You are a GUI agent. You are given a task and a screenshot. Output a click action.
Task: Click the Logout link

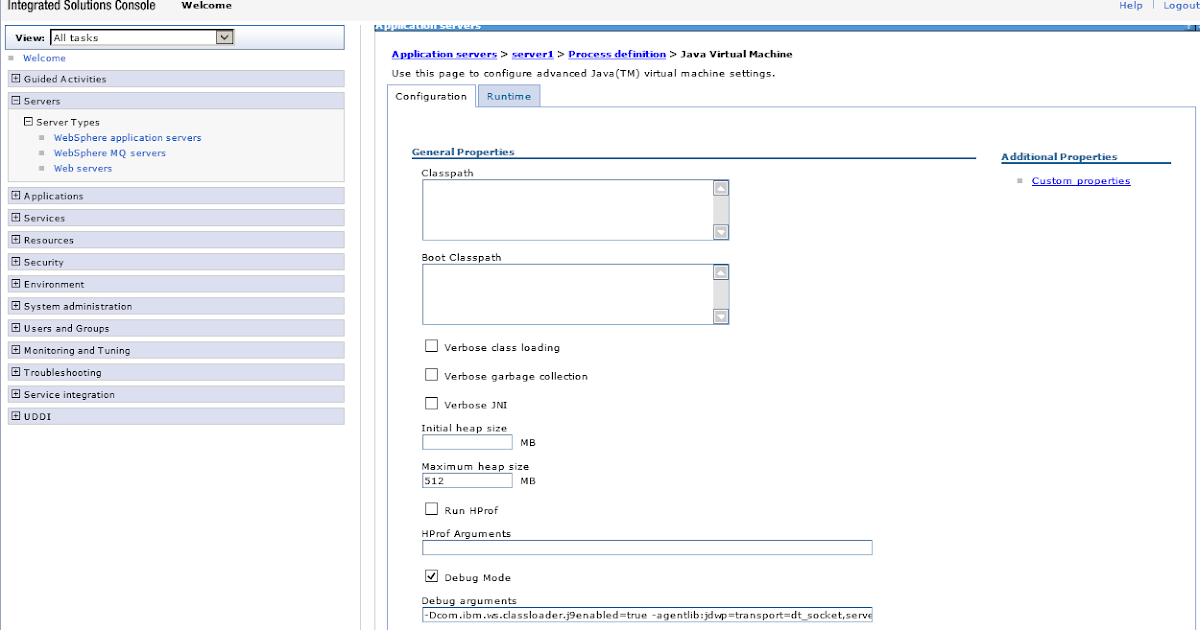[x=1181, y=4]
